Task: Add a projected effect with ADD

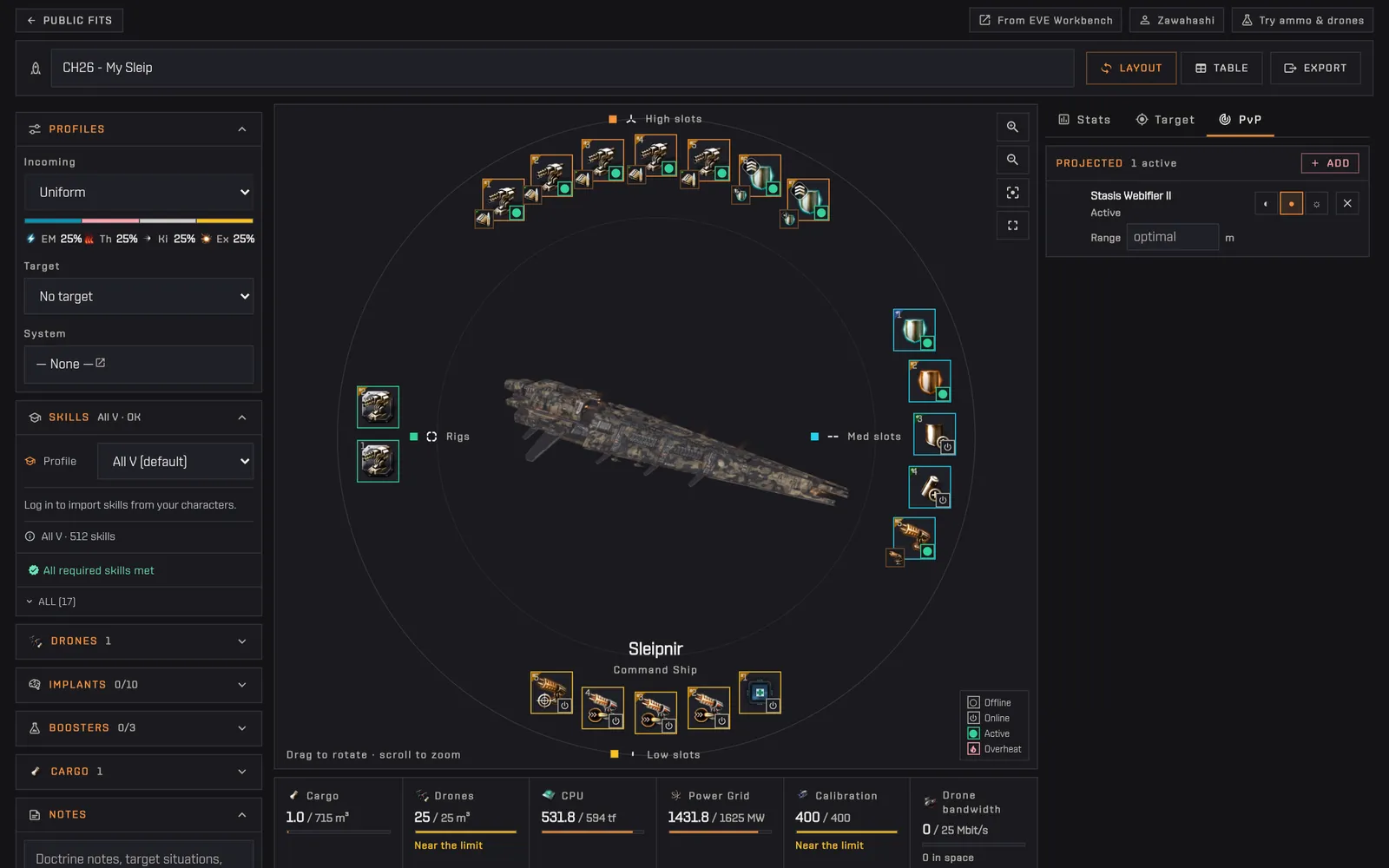Action: tap(1330, 163)
